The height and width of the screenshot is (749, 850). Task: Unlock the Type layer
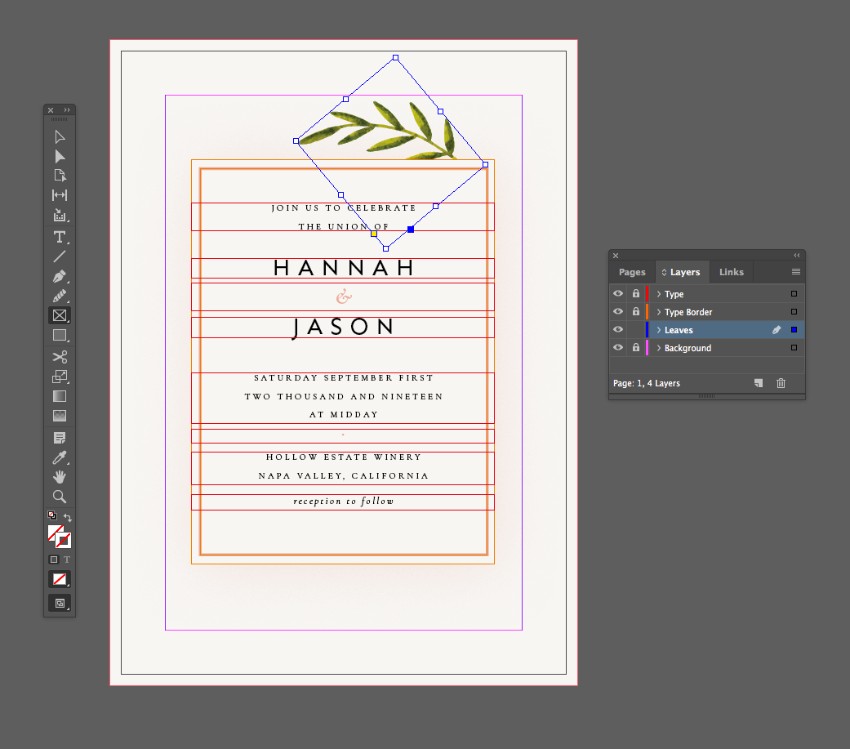point(636,293)
